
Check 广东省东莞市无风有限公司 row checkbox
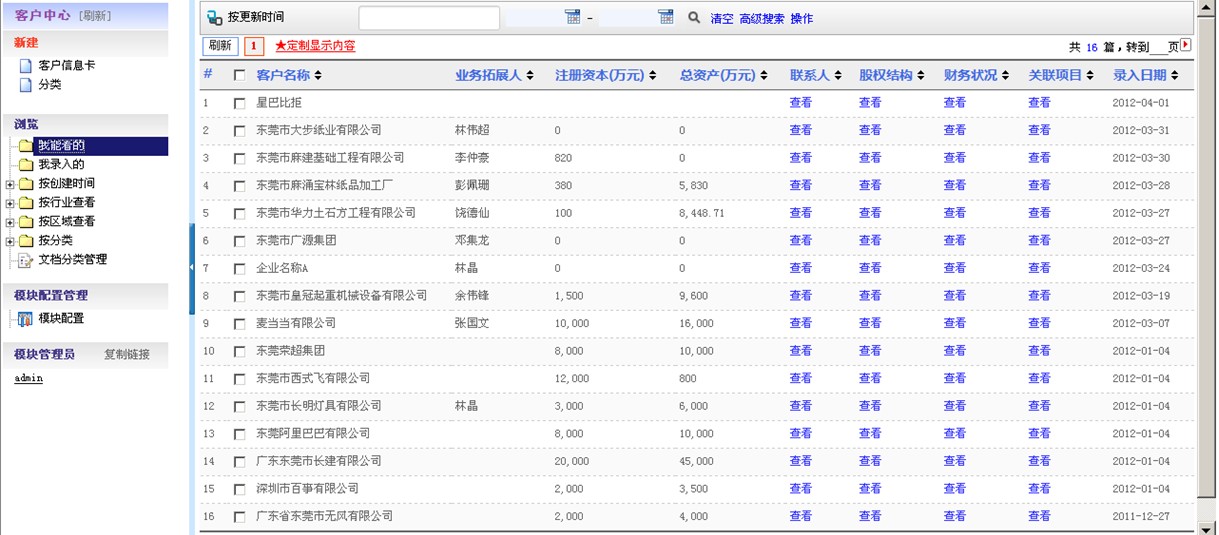pos(239,517)
